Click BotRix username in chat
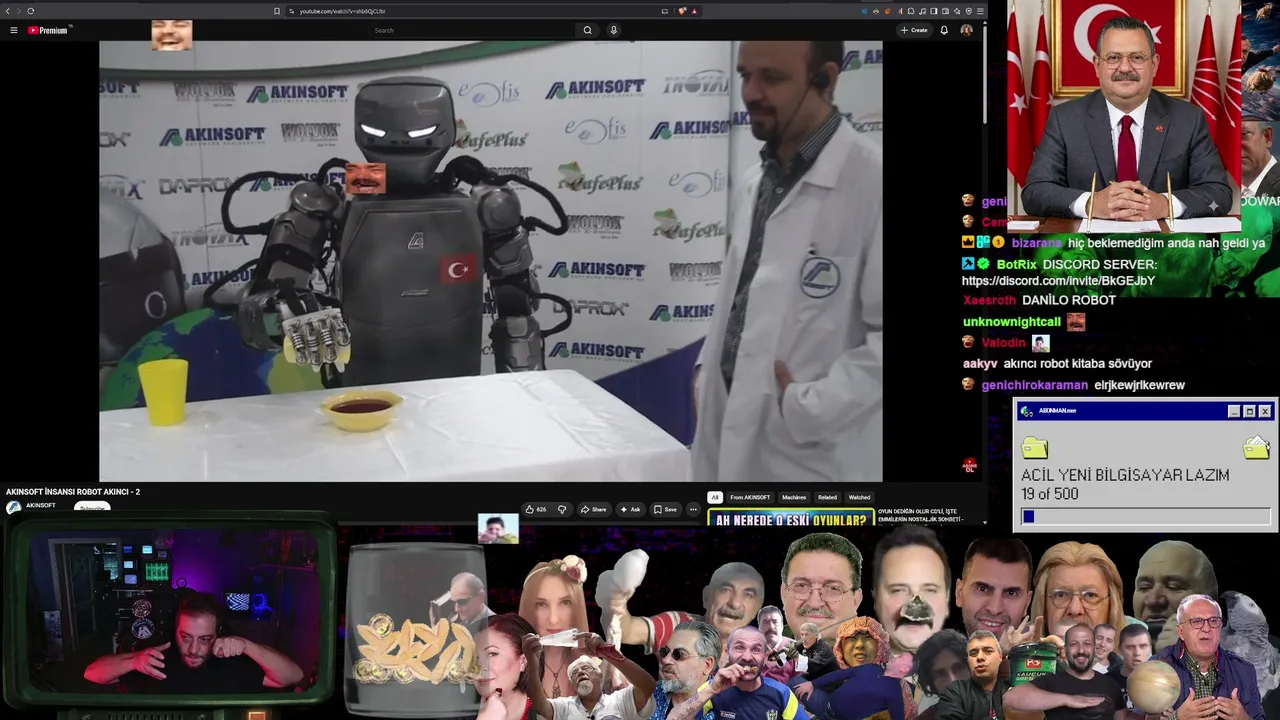Screen dimensions: 1280x720 coord(1016,264)
